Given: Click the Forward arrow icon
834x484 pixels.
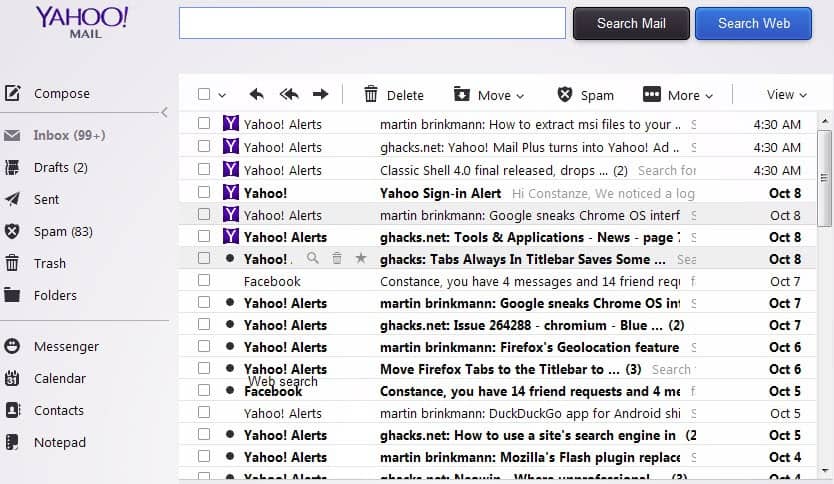Looking at the screenshot, I should (x=320, y=94).
